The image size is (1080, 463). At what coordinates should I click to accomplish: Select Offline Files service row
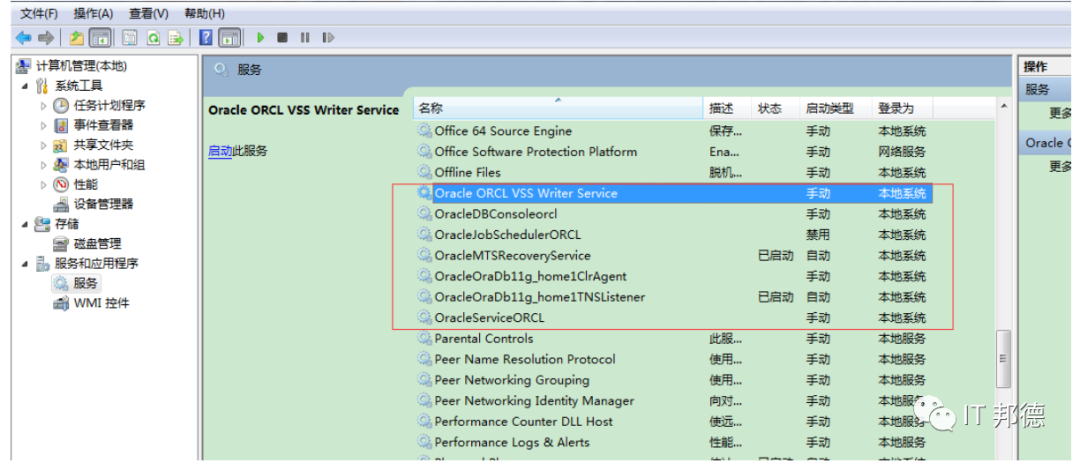674,172
